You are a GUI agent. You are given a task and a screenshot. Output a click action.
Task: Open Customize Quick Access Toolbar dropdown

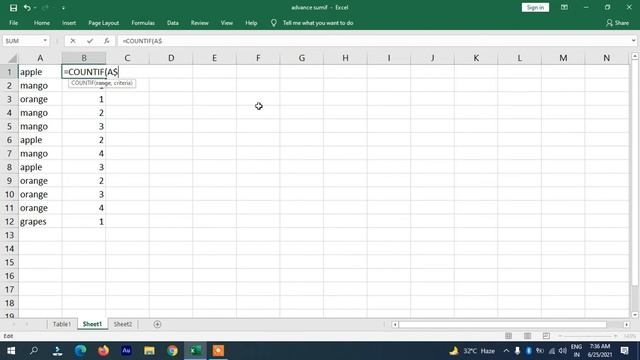[x=63, y=8]
